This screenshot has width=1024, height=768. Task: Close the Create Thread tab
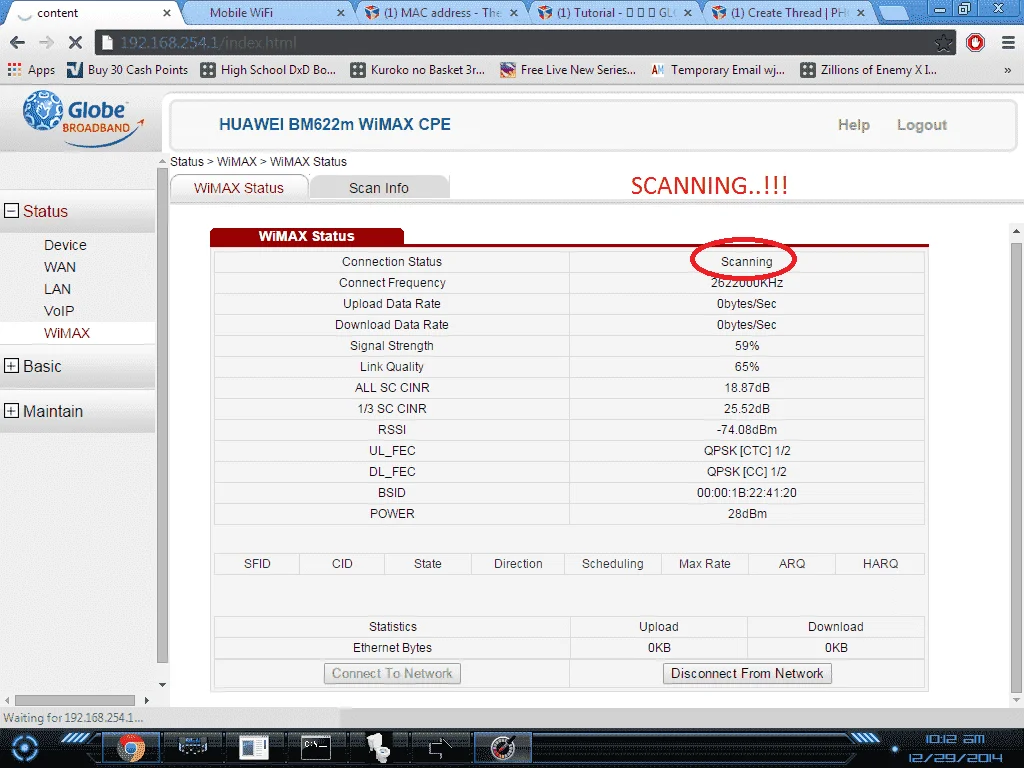[861, 12]
